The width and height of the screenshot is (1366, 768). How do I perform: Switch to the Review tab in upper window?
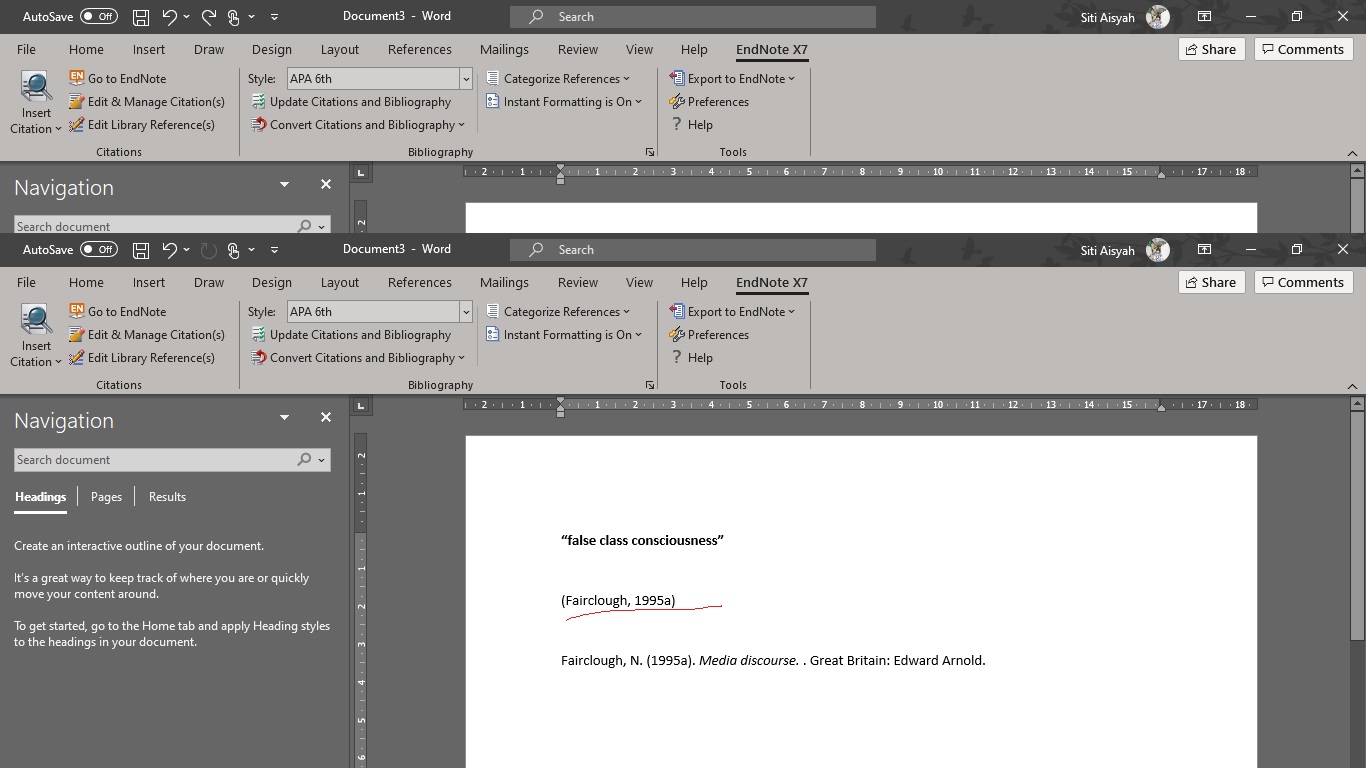point(578,50)
